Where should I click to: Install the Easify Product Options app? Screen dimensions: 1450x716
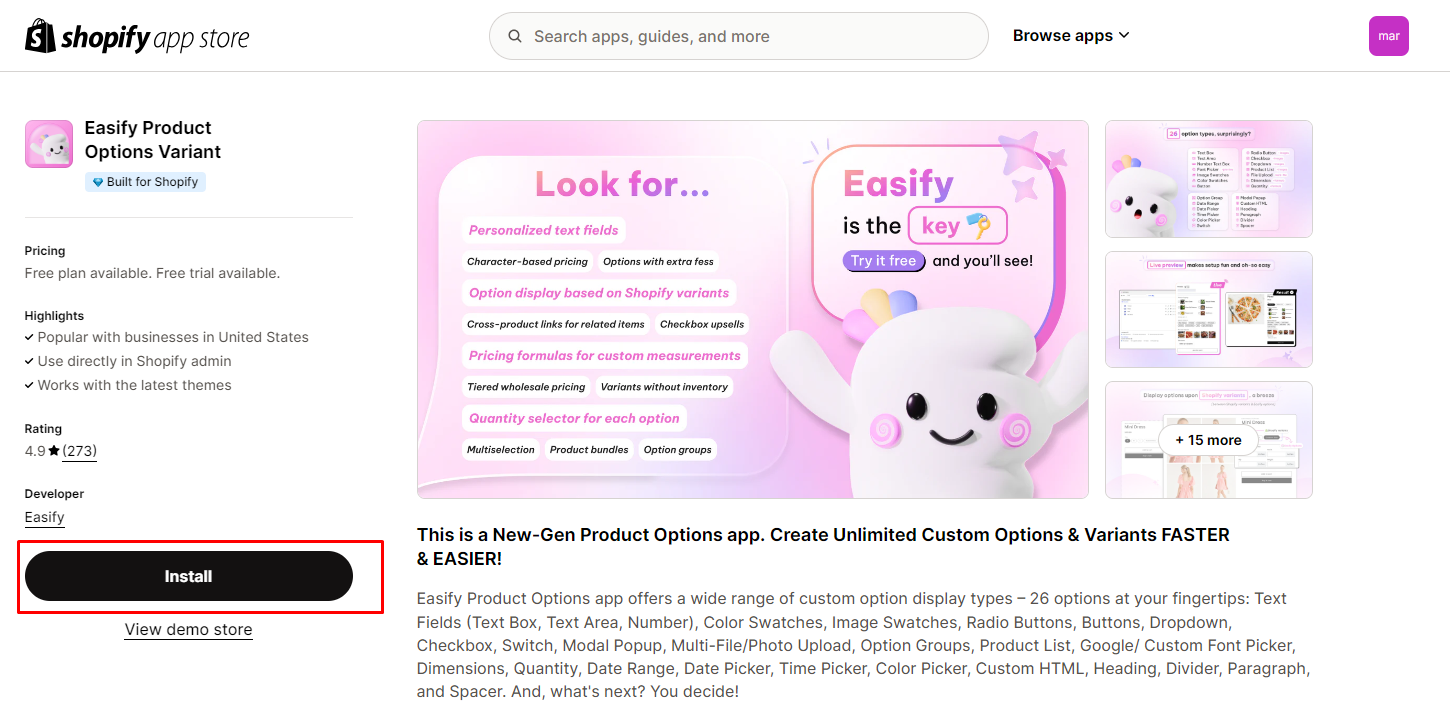(x=189, y=576)
